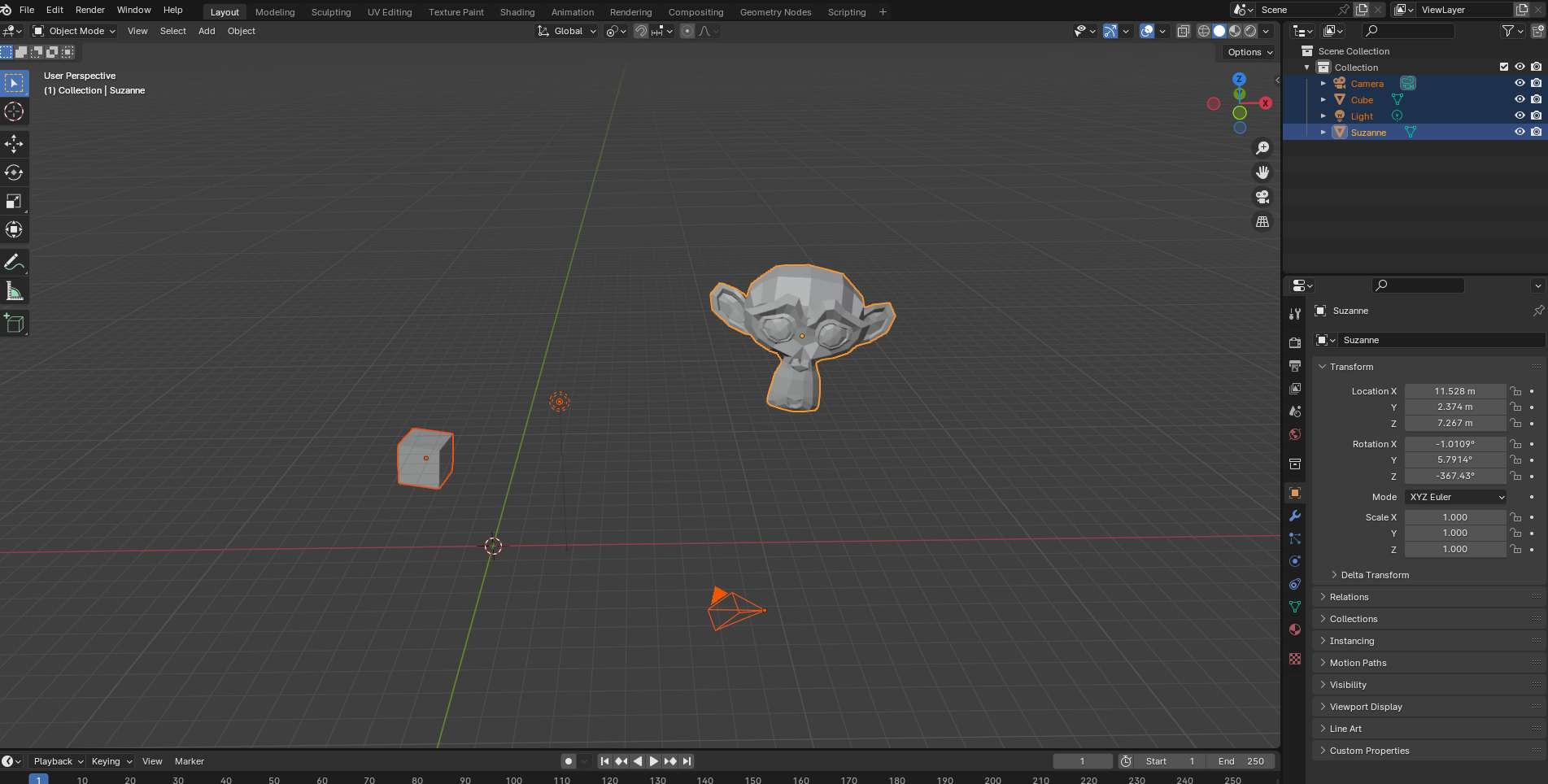Select the Rotate tool
Viewport: 1548px width, 784px height.
tap(14, 172)
